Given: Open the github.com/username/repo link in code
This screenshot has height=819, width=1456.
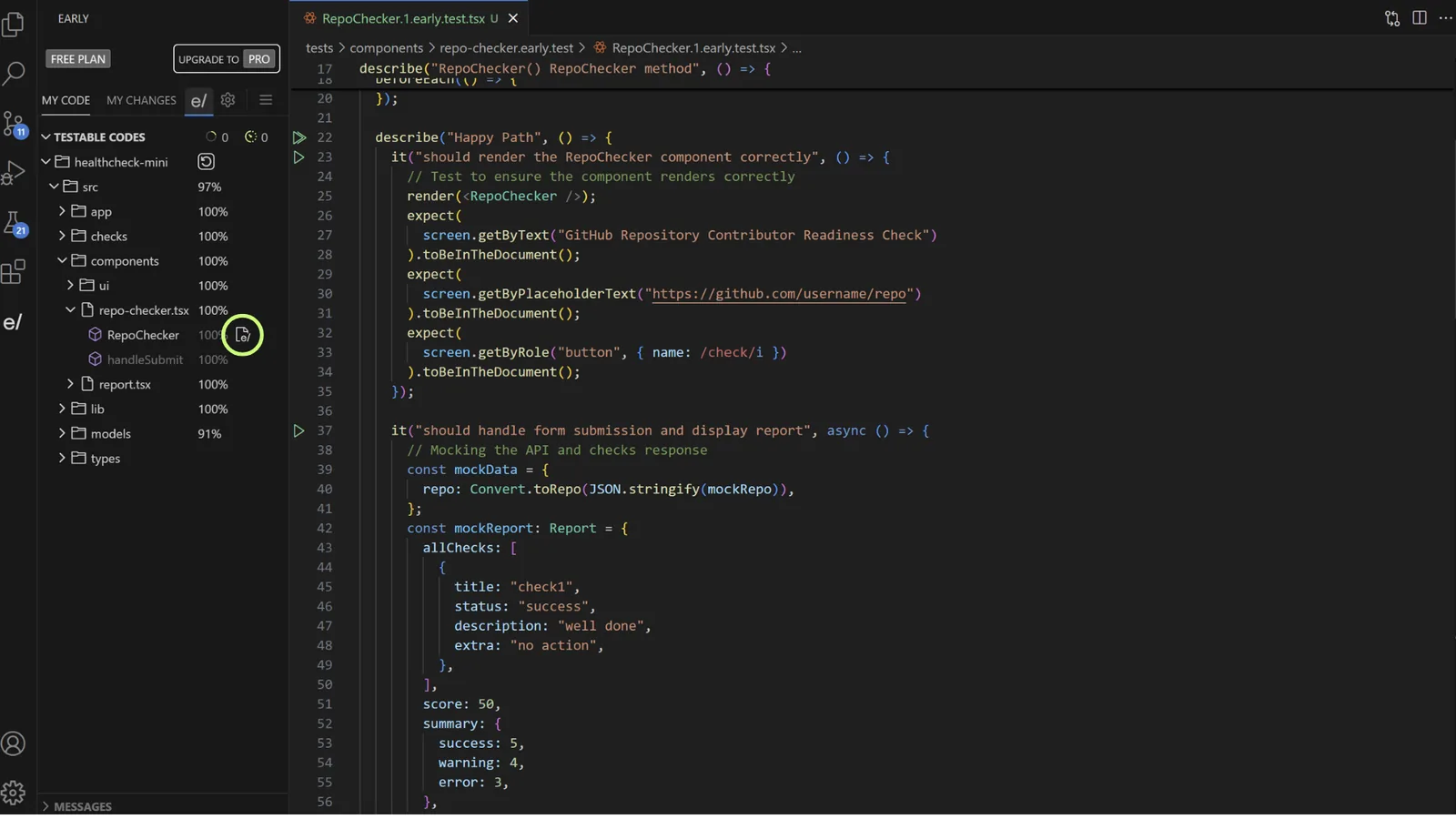Looking at the screenshot, I should (779, 294).
